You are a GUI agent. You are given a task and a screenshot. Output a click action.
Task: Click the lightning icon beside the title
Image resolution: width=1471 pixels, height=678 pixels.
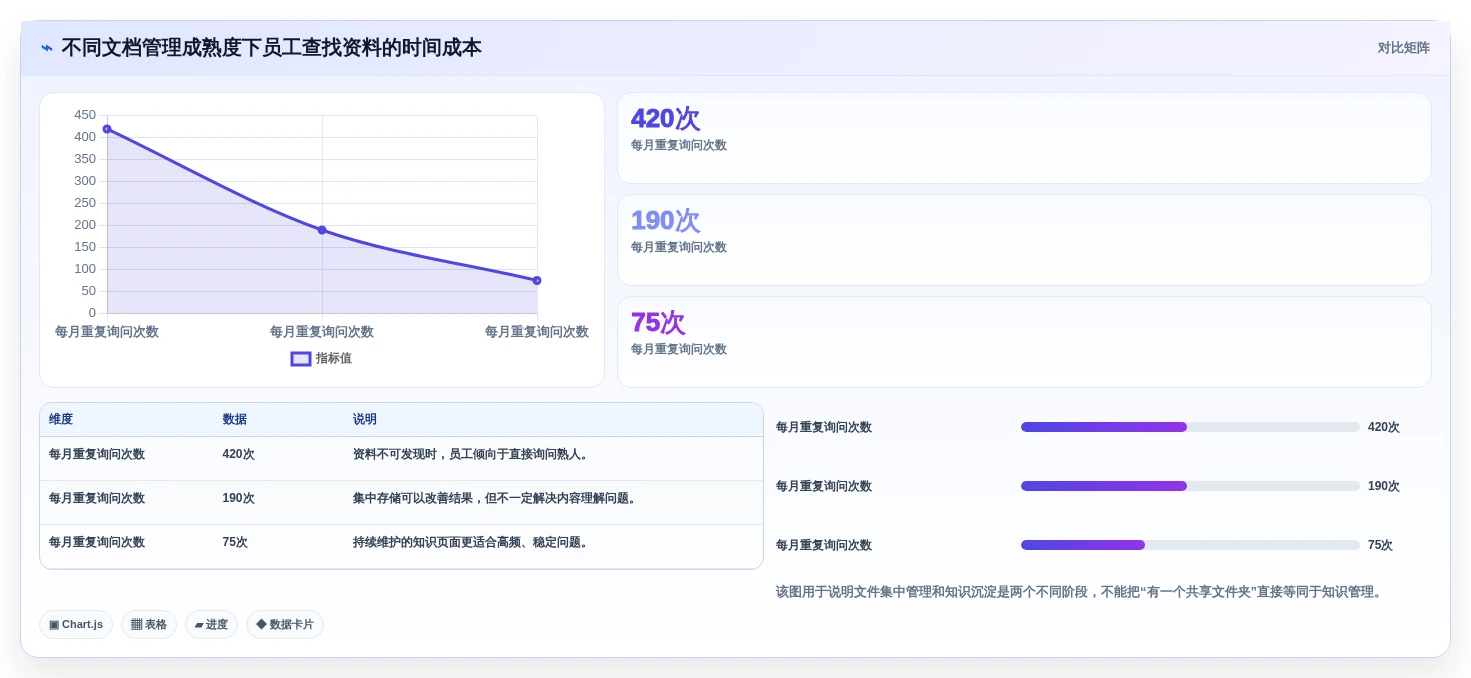coord(47,48)
